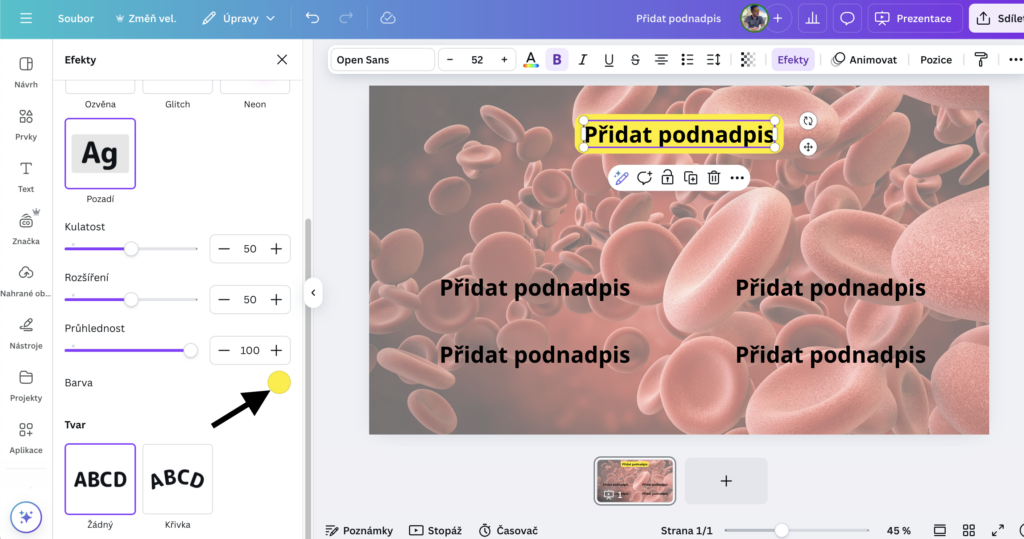Toggle bulleted list
The width and height of the screenshot is (1024, 539).
(687, 59)
